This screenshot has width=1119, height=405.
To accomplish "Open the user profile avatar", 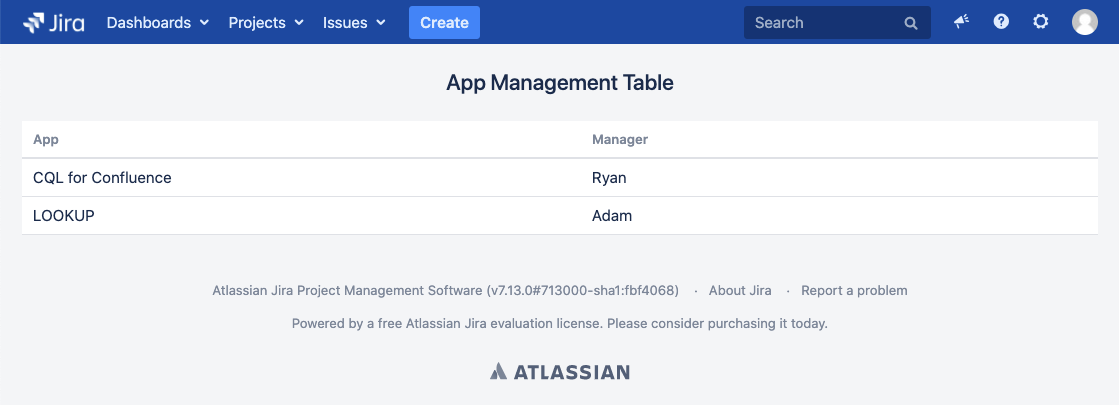I will point(1085,22).
